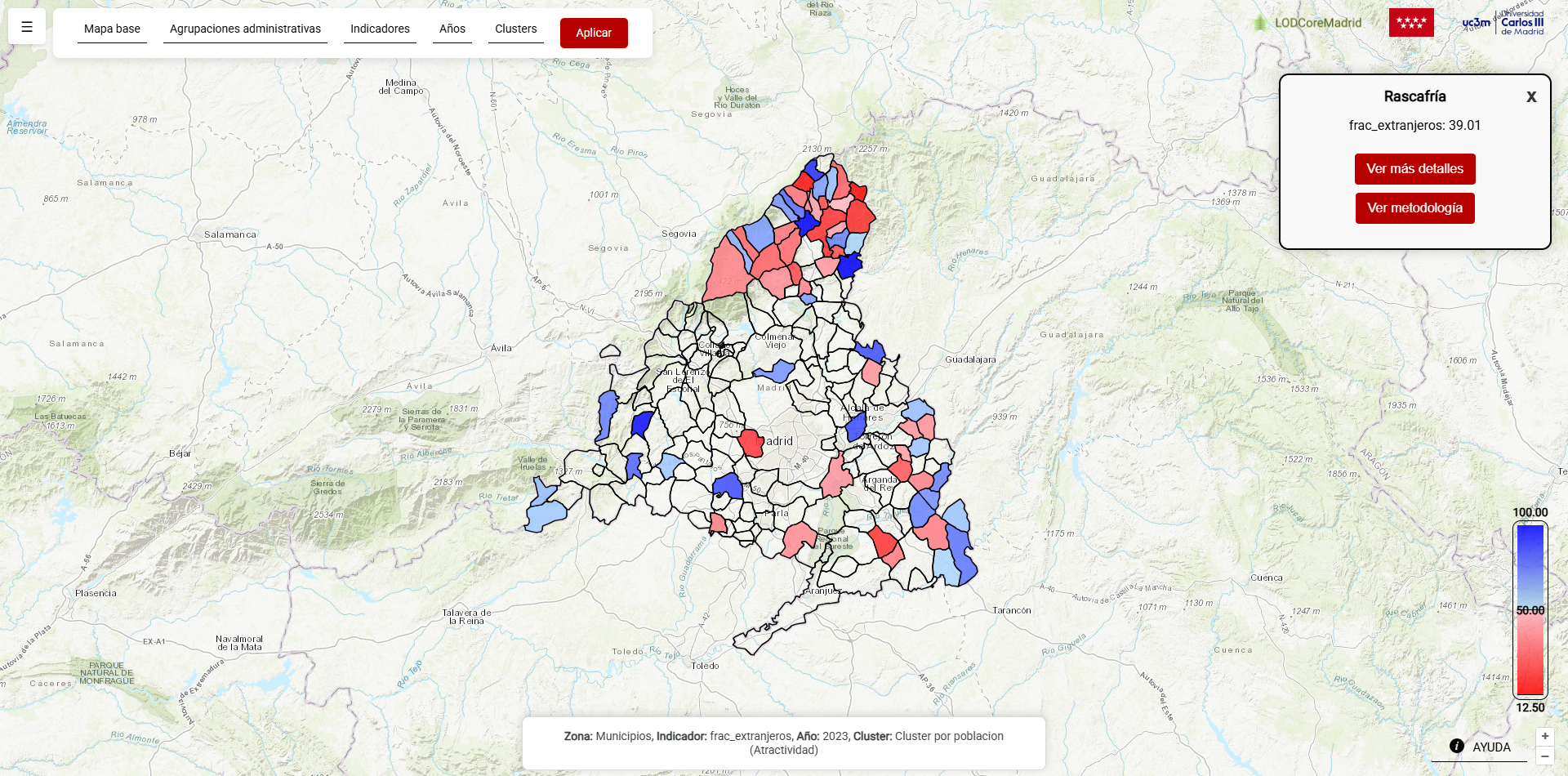
Task: Click Ver más detalles button
Action: [x=1414, y=169]
